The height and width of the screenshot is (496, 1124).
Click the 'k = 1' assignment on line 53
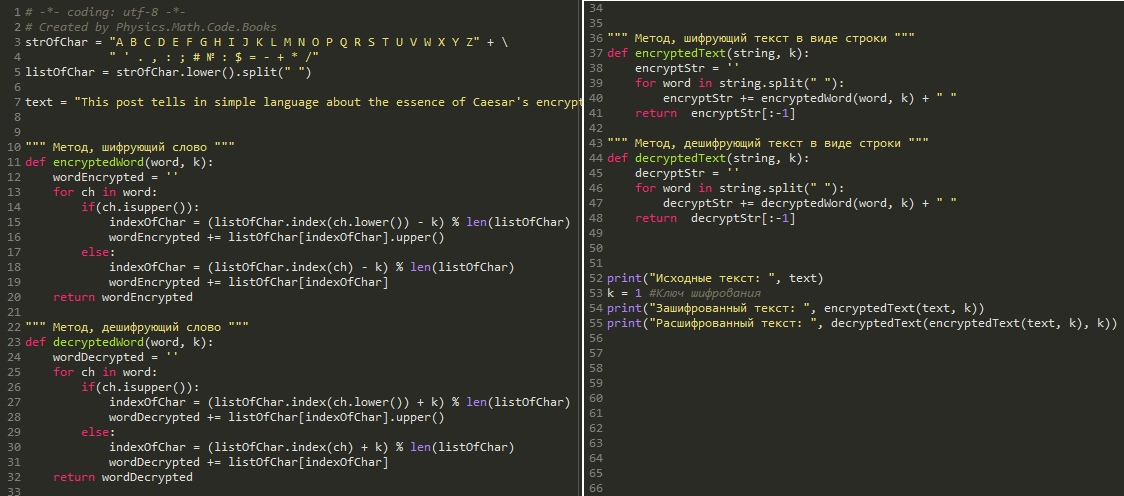(x=624, y=293)
